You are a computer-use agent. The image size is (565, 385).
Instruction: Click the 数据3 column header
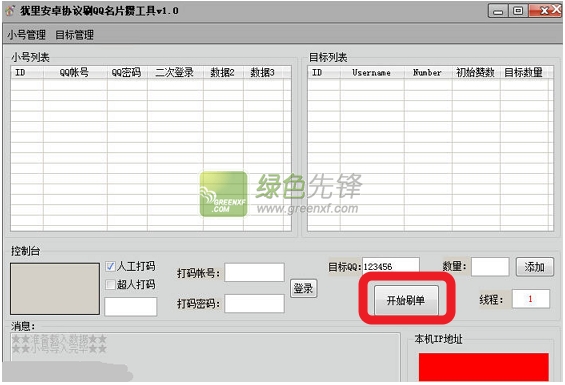tap(263, 72)
